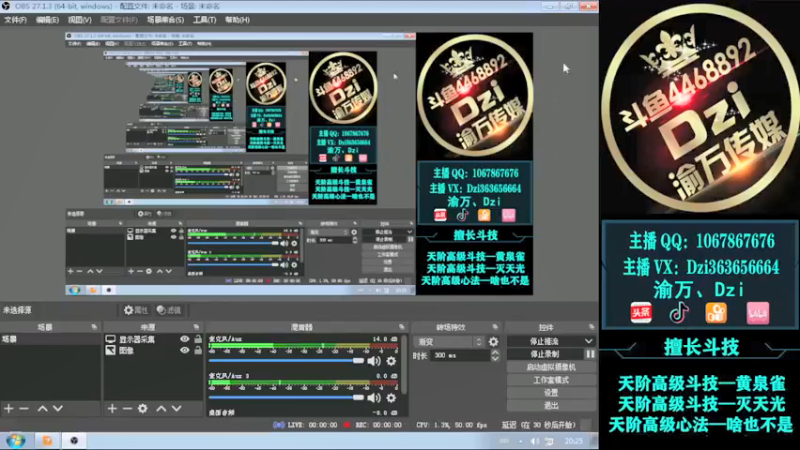The width and height of the screenshot is (800, 450).
Task: Select the 场景 item in scenes list
Action: click(50, 339)
